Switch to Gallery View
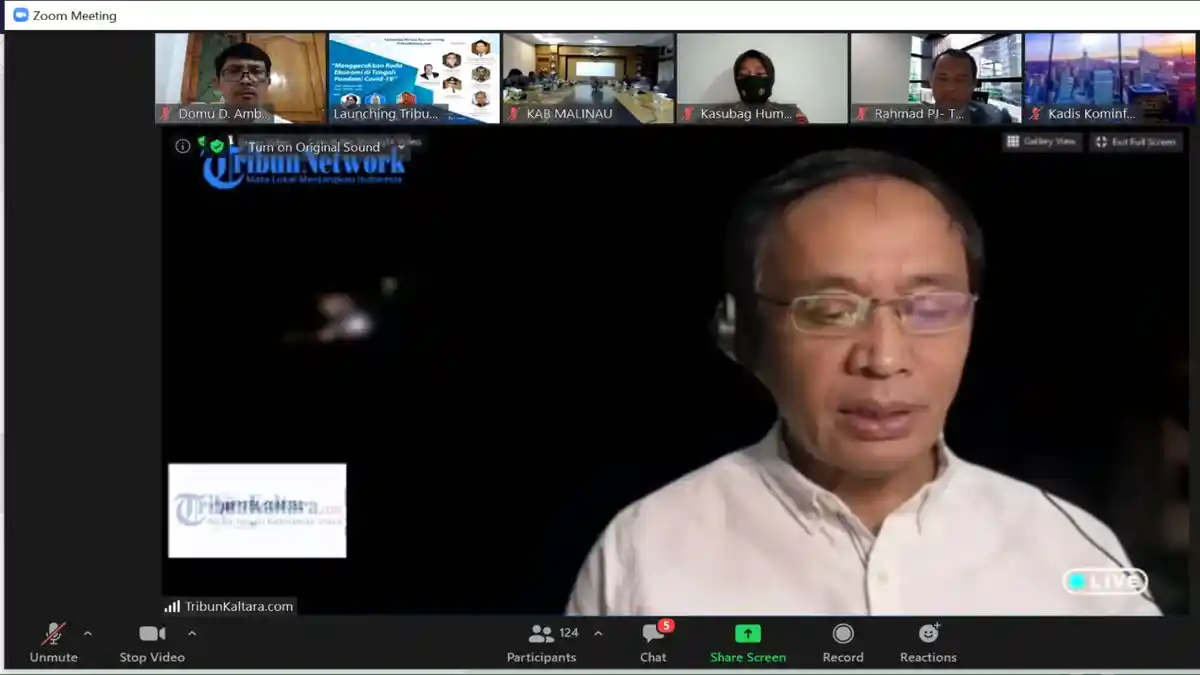The image size is (1200, 675). point(1041,142)
